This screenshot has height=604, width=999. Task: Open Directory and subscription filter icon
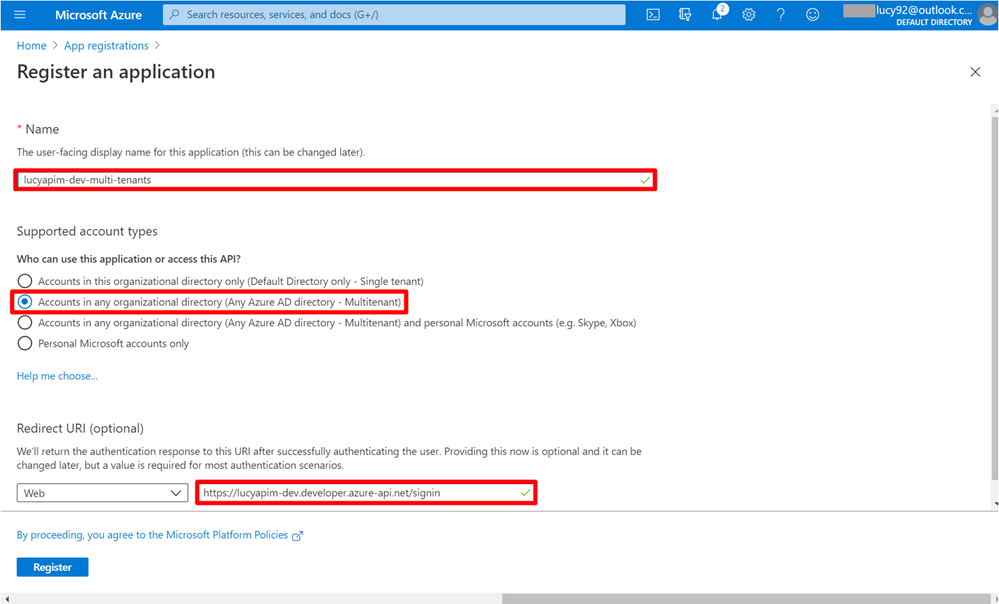[685, 14]
